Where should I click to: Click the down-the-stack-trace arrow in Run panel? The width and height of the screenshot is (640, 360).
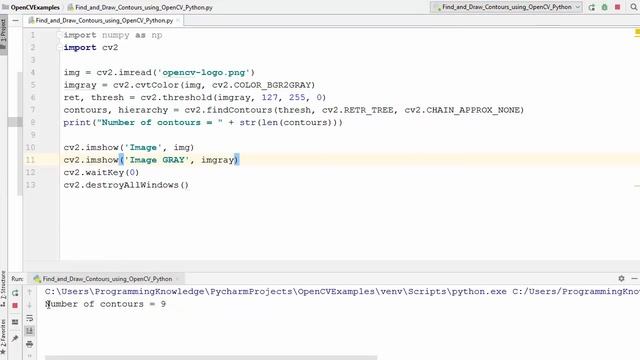(29, 305)
